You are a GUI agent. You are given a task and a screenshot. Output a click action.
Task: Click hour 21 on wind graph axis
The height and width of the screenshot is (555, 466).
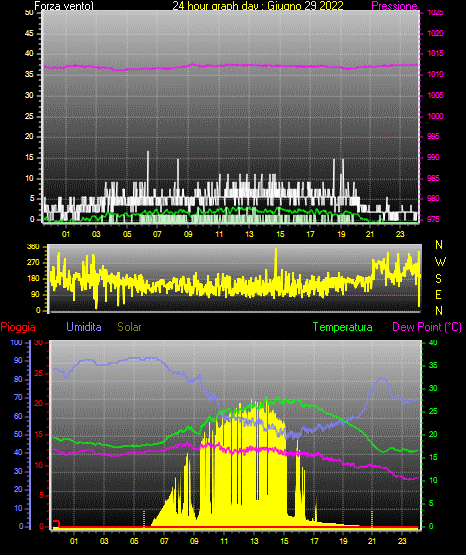(370, 234)
